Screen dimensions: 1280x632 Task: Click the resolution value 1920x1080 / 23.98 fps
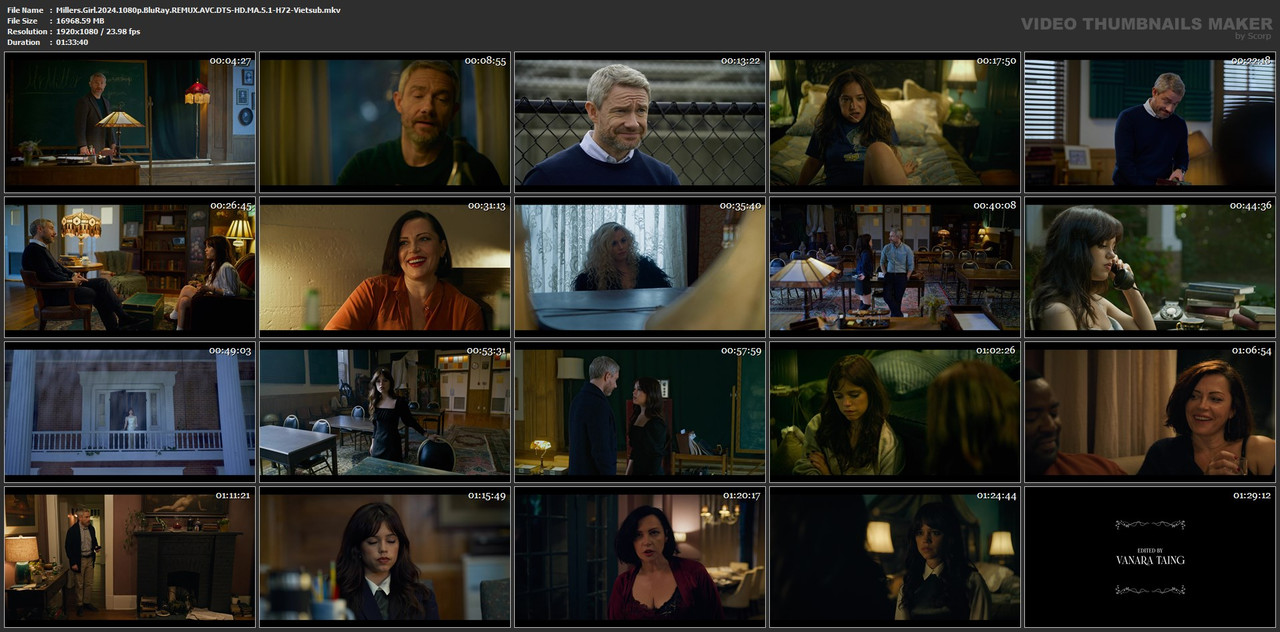pos(98,32)
